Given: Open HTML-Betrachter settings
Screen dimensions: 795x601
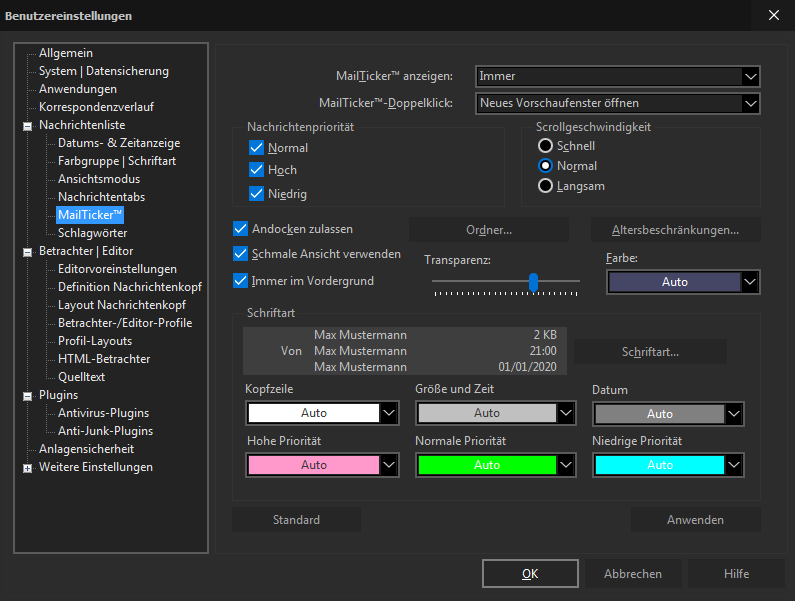Looking at the screenshot, I should [x=104, y=359].
